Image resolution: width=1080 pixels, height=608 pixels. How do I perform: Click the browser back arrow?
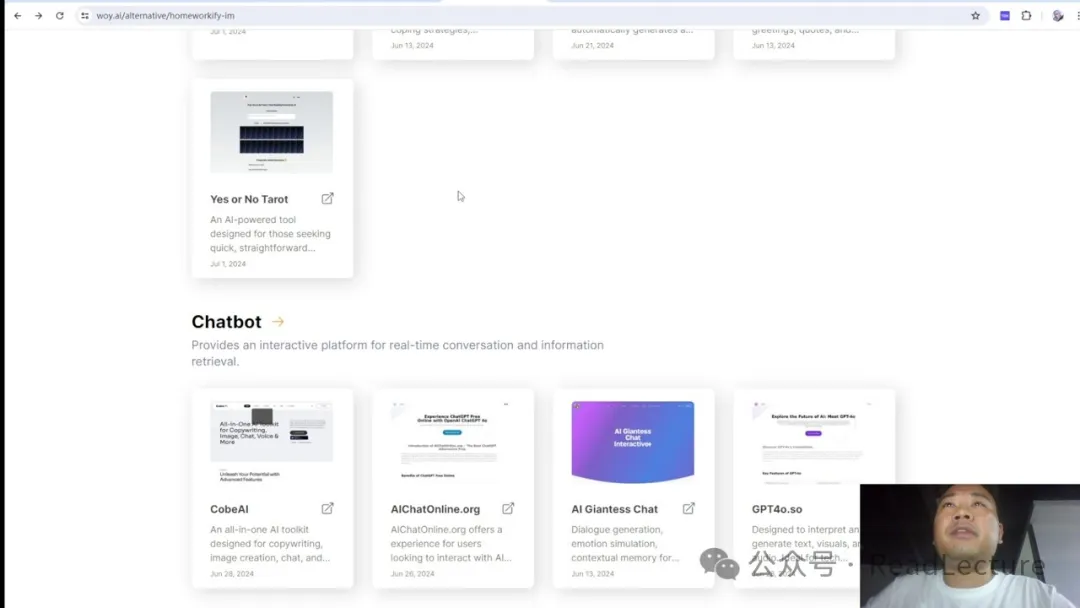point(17,16)
